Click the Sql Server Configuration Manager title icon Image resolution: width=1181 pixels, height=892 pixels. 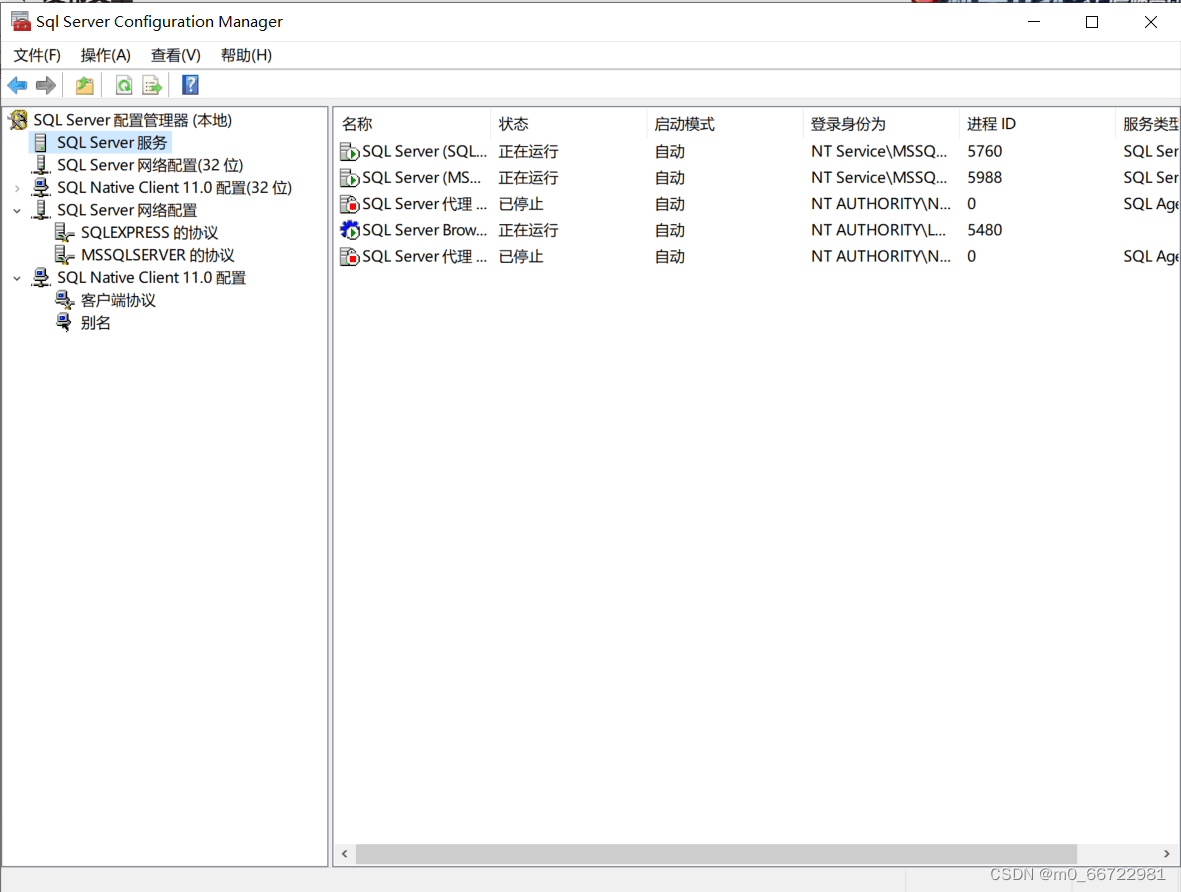(20, 21)
